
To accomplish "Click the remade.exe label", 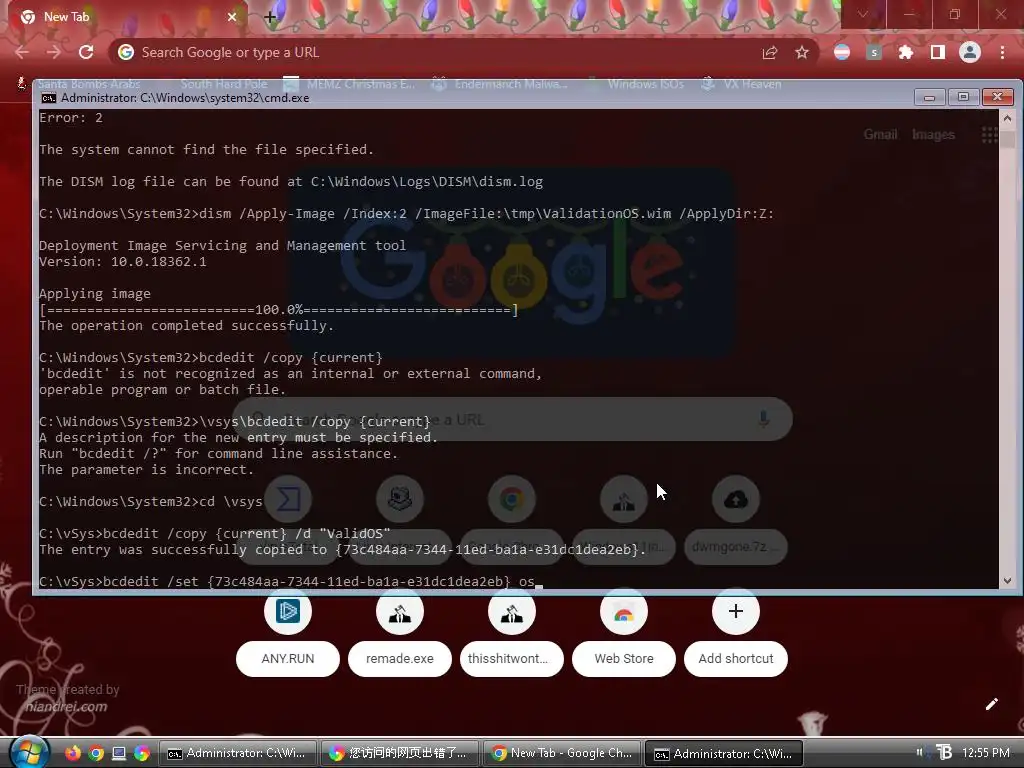I will pyautogui.click(x=400, y=659).
